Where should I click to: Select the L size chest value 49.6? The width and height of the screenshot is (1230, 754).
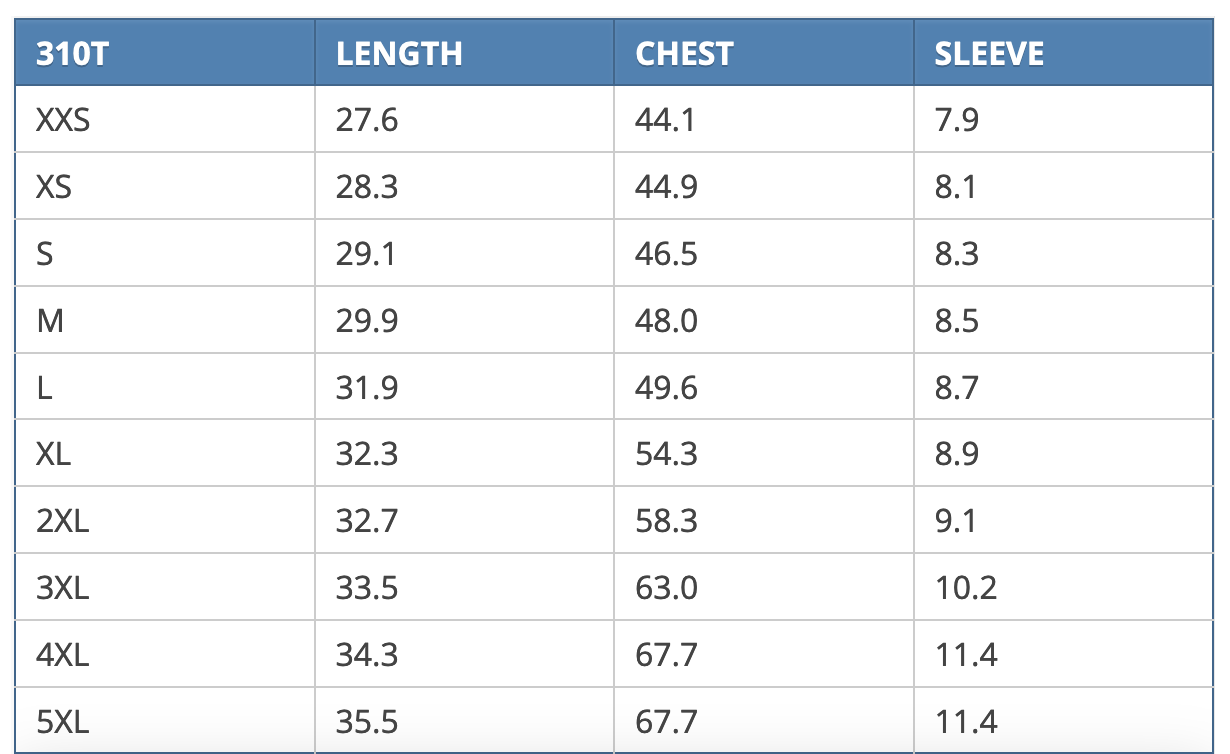[666, 387]
